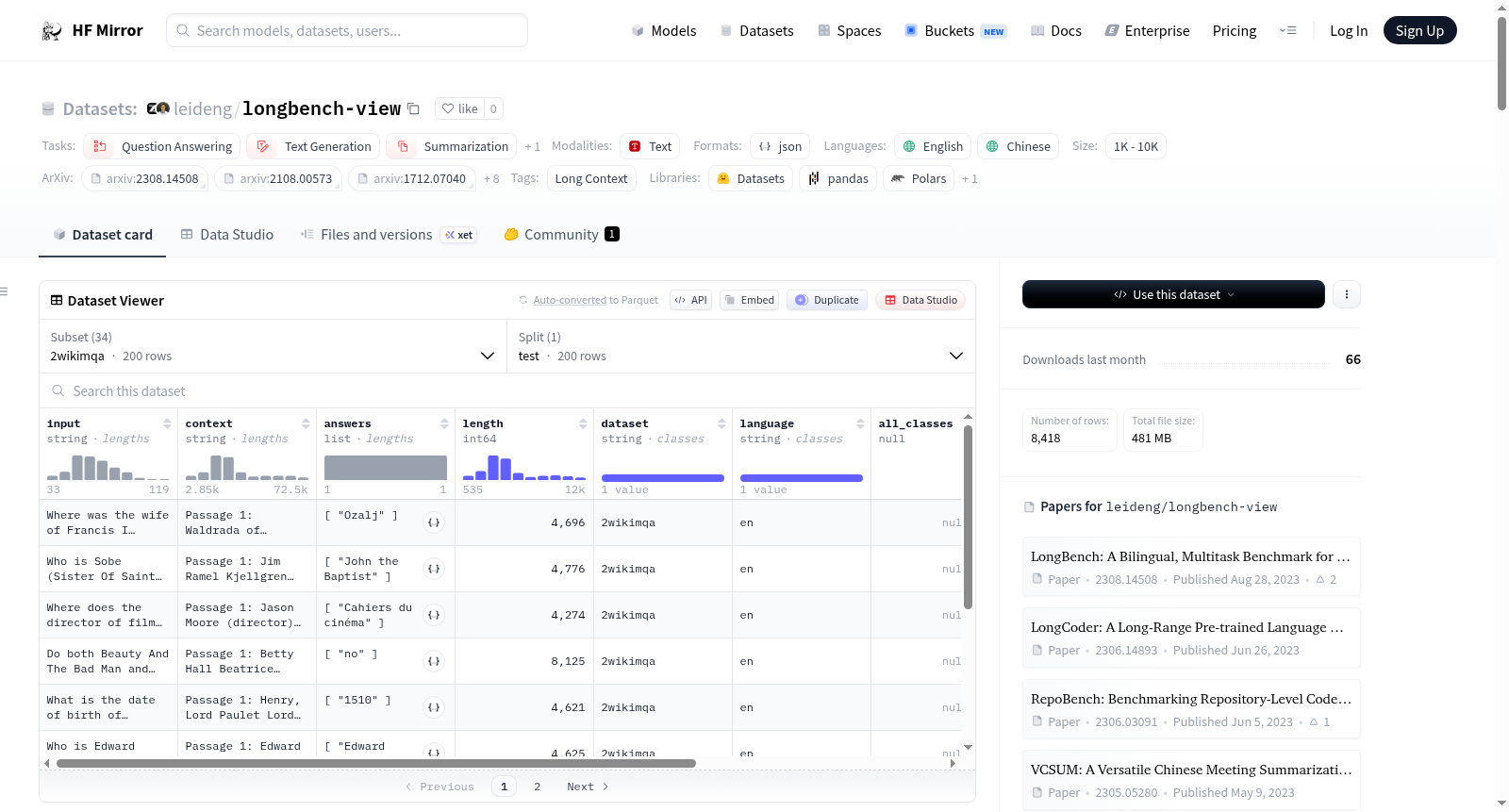Filter by Chinese language tag
The image size is (1509, 812).
[x=1019, y=146]
